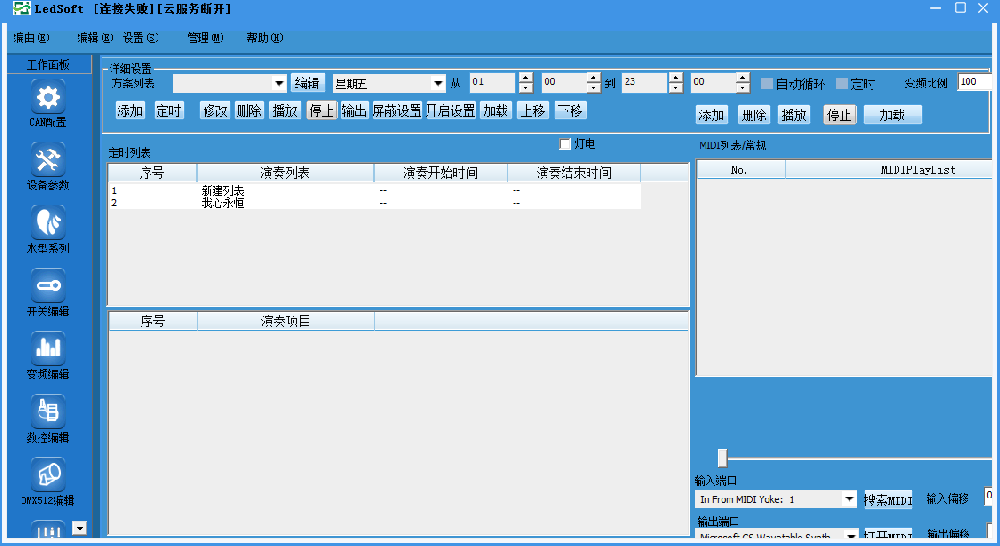The height and width of the screenshot is (546, 1000).
Task: Open the 数控编辑 icon in sidebar
Action: click(x=48, y=411)
